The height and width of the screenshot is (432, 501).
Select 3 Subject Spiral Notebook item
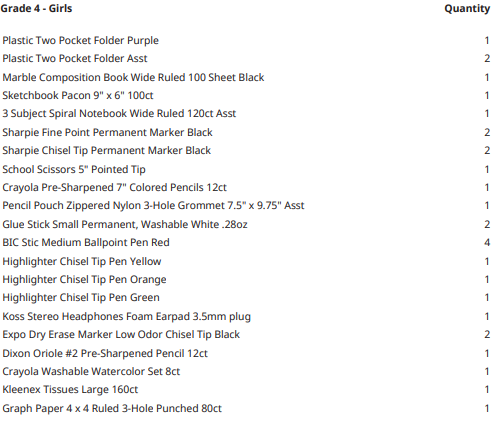pyautogui.click(x=119, y=114)
